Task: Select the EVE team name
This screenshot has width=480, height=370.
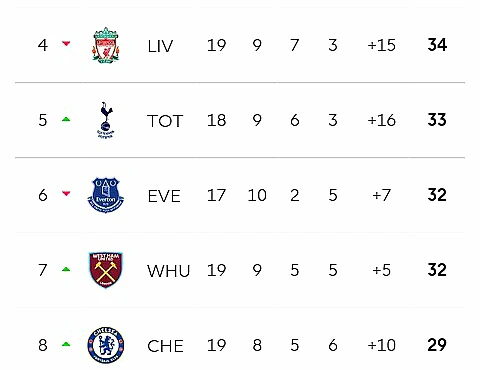Action: (x=164, y=196)
